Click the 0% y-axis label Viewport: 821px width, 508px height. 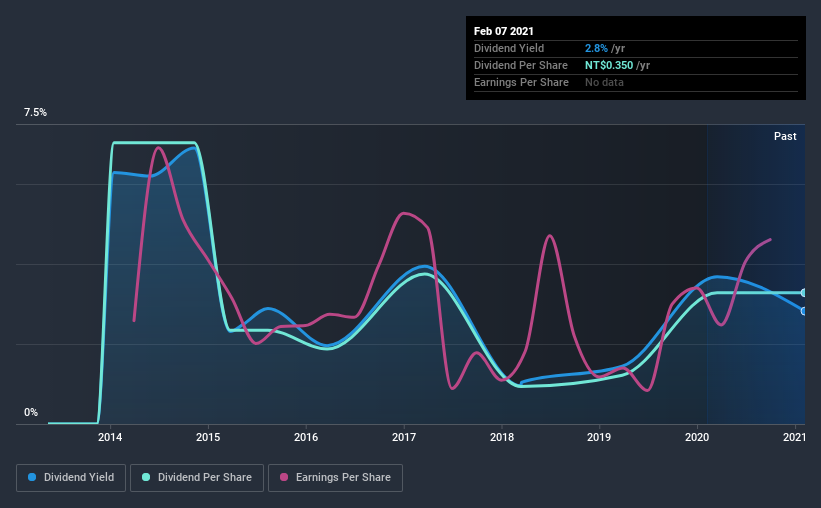31,413
